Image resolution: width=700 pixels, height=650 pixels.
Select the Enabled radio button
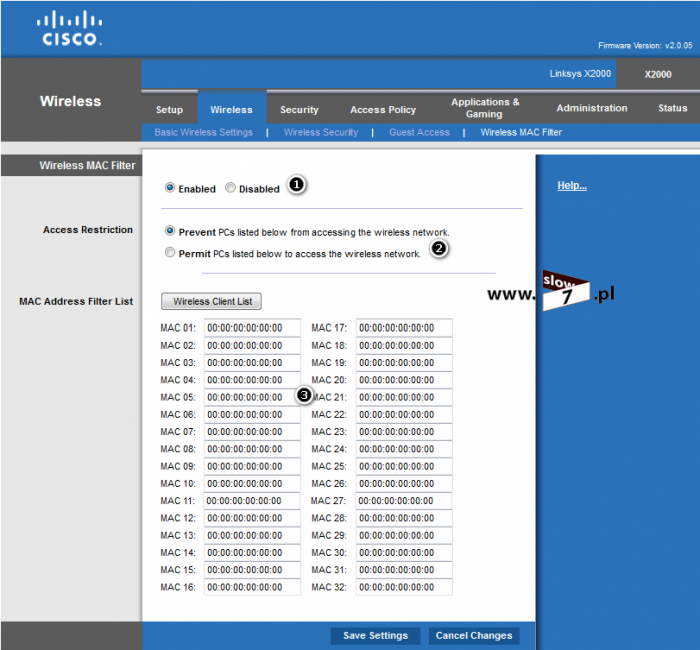[170, 188]
